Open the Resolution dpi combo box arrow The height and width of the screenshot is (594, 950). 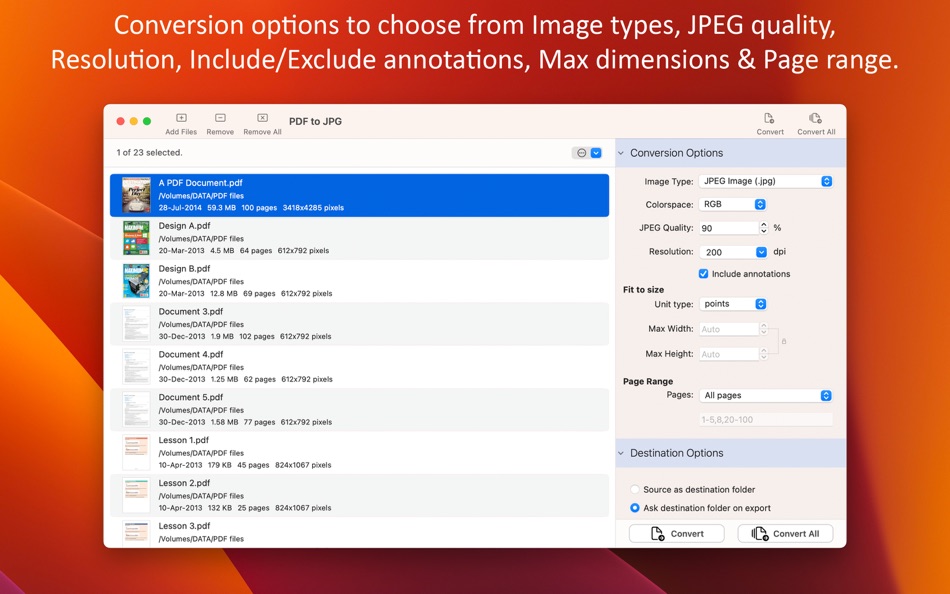click(x=762, y=252)
